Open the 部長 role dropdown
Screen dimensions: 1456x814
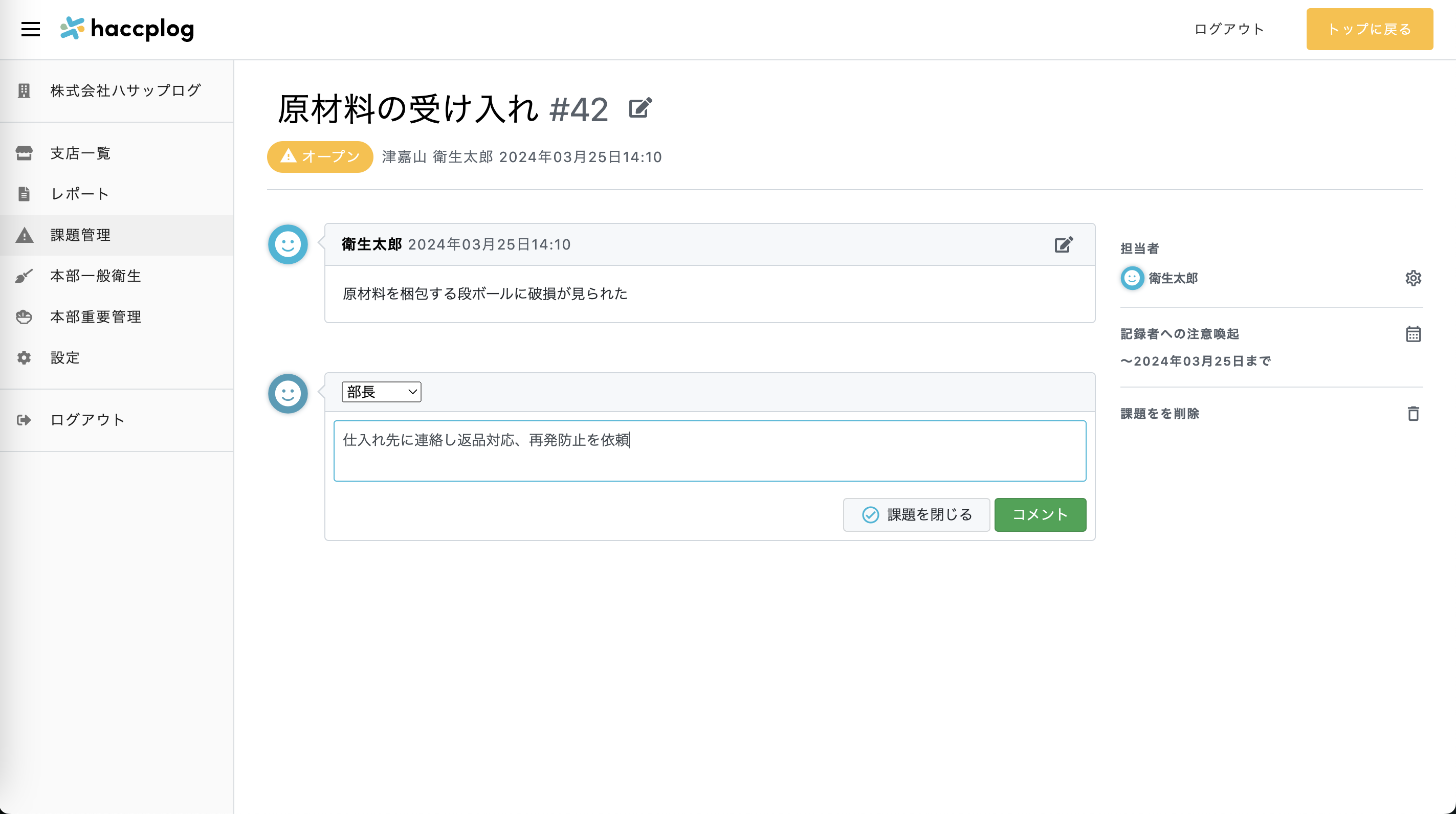(382, 392)
